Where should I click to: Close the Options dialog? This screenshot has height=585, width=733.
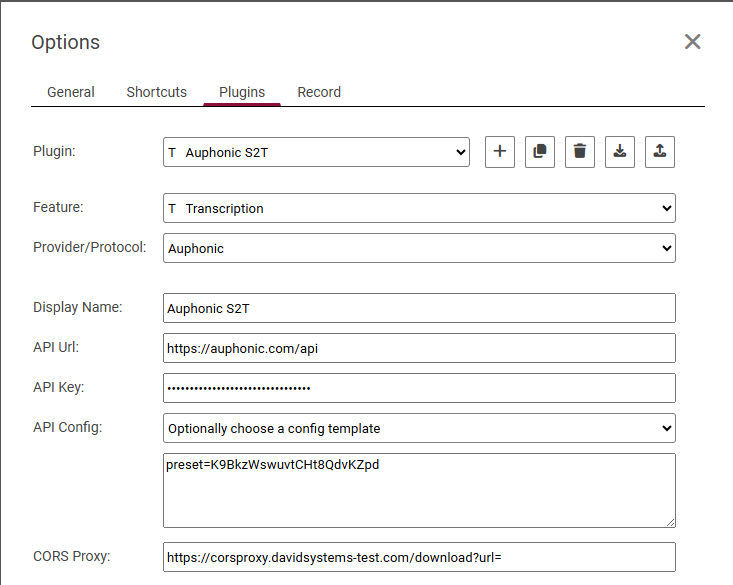pos(692,42)
